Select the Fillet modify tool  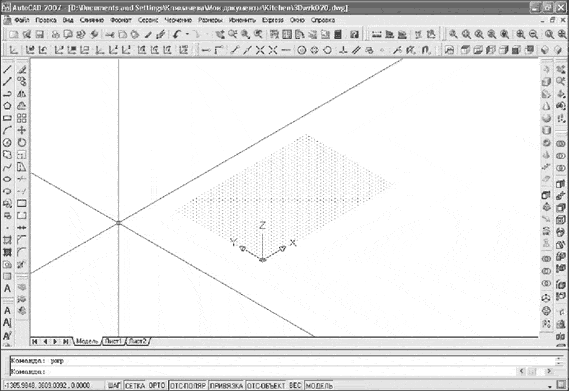point(22,252)
